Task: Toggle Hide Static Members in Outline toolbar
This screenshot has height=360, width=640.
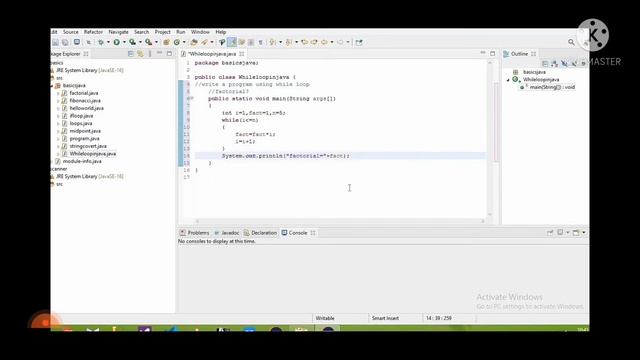Action: click(x=574, y=63)
